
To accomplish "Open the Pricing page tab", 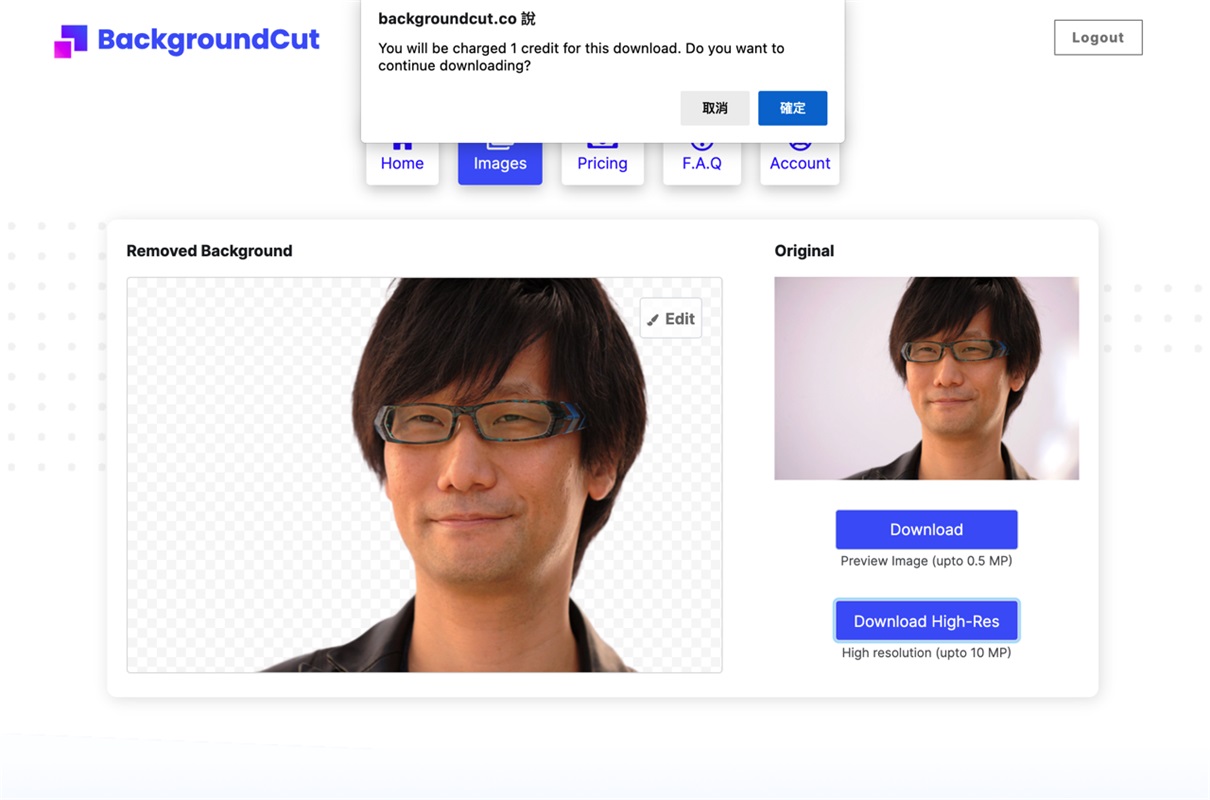I will click(x=602, y=163).
